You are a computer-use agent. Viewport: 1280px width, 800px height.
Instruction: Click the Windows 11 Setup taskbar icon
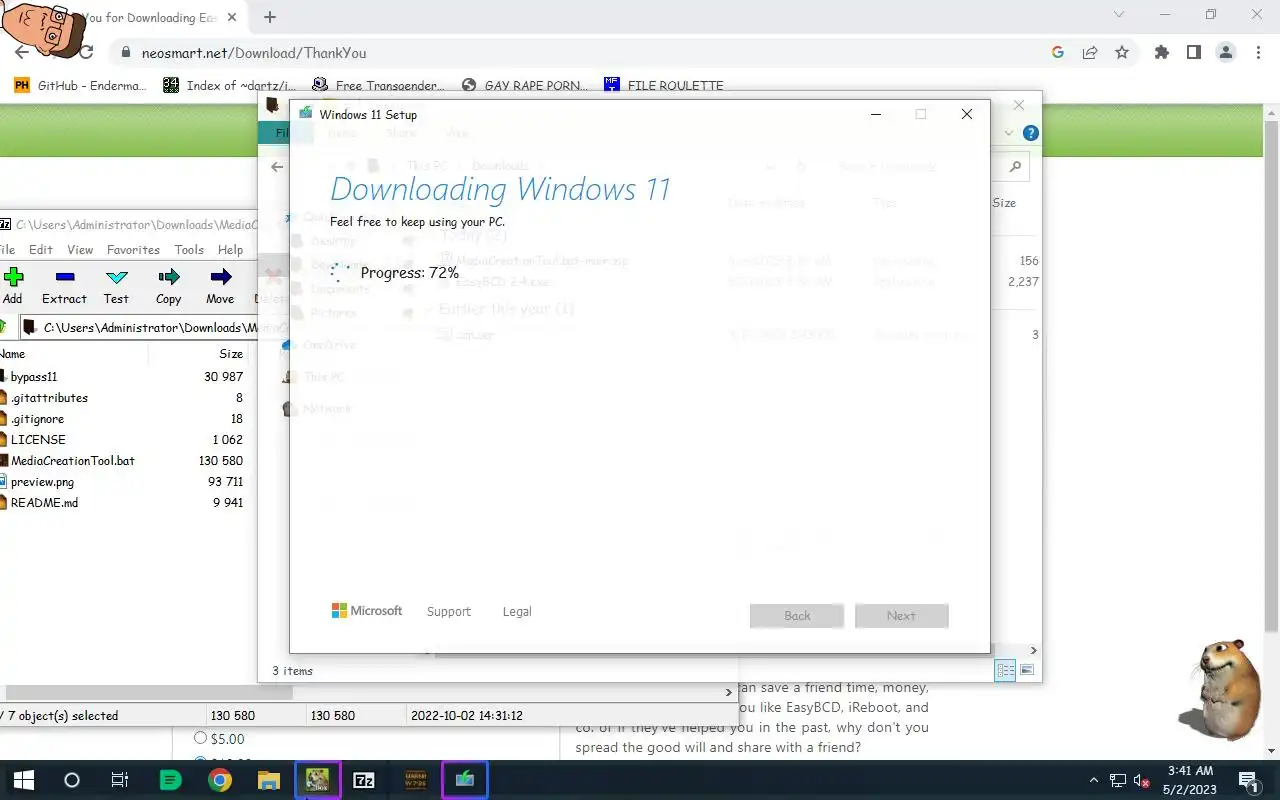coord(464,780)
